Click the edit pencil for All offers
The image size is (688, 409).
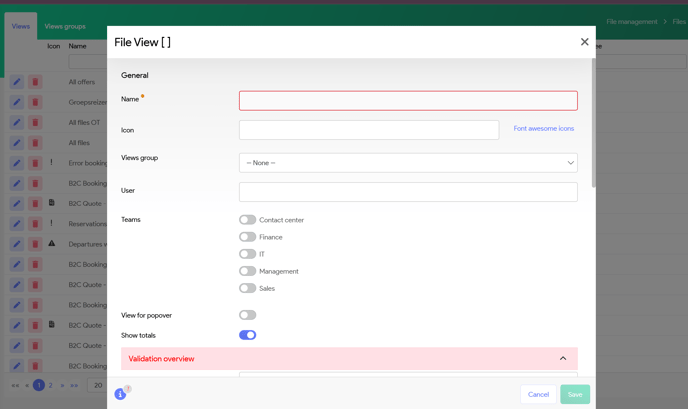pyautogui.click(x=17, y=82)
